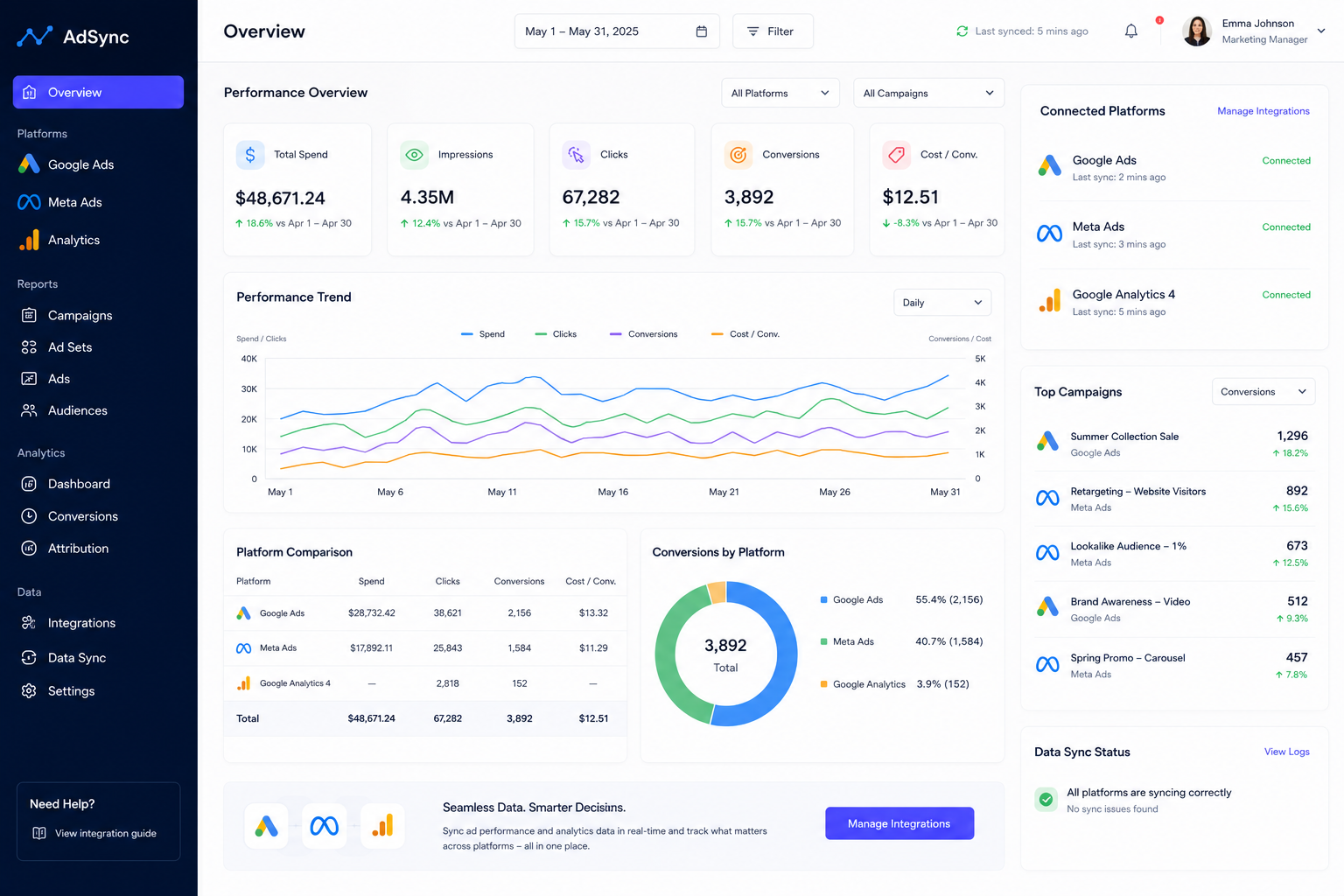Open the All Campaigns dropdown
The height and width of the screenshot is (896, 1344).
[x=928, y=93]
